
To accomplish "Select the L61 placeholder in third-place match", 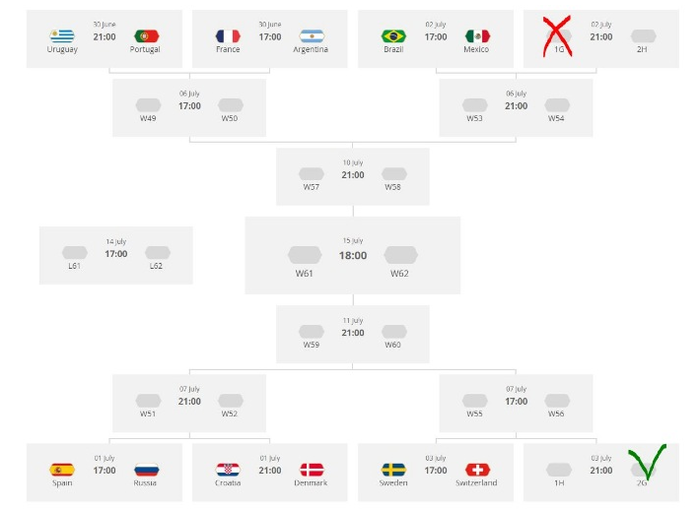I will pos(75,253).
